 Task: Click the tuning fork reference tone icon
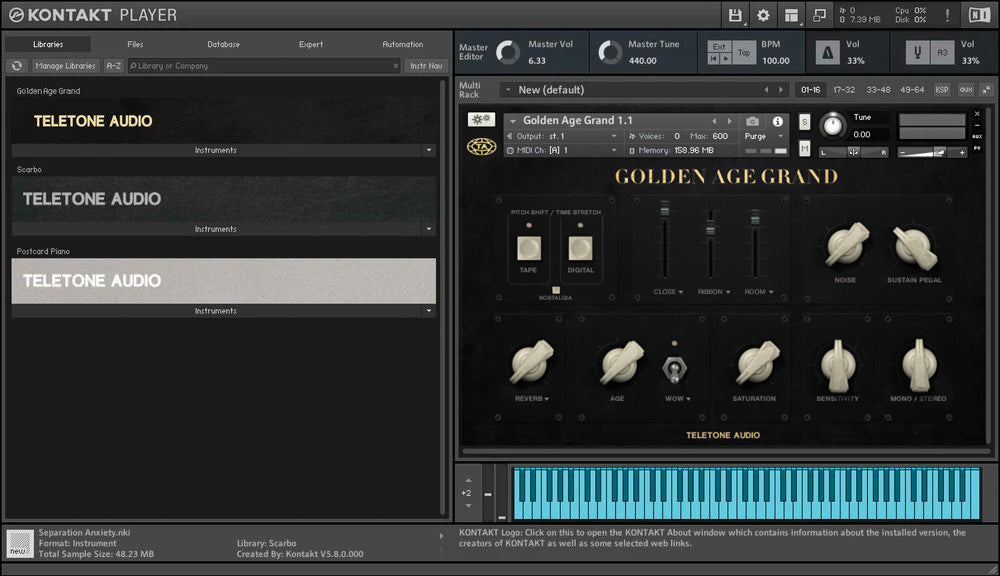point(916,53)
